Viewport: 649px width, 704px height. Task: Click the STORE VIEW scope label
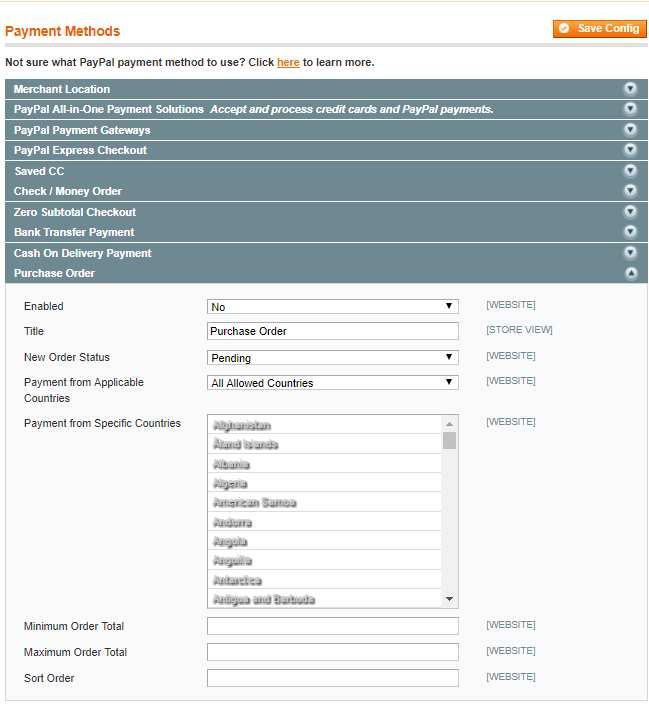(519, 330)
